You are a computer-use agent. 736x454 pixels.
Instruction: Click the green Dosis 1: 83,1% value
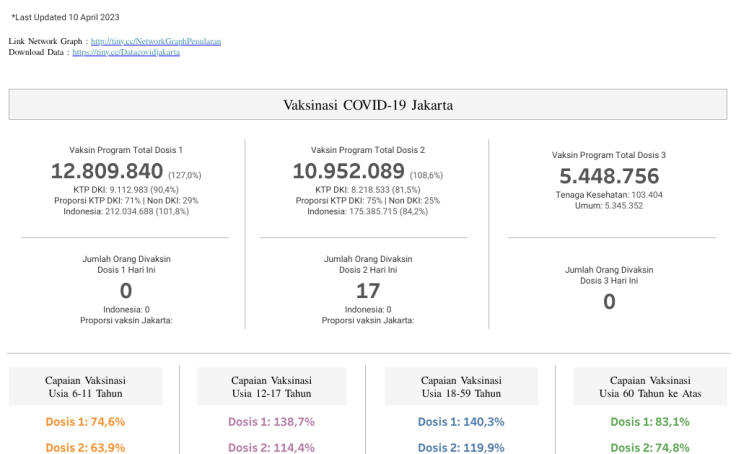pyautogui.click(x=650, y=422)
